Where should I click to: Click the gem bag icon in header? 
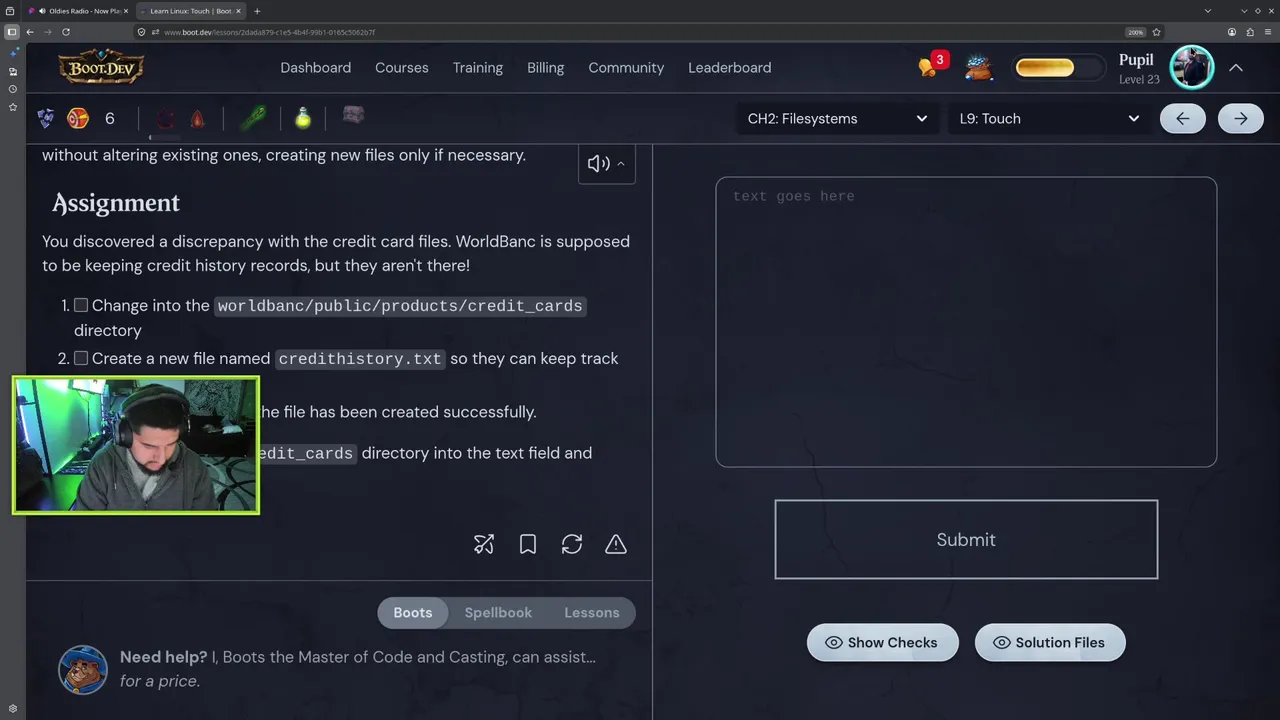coord(978,67)
